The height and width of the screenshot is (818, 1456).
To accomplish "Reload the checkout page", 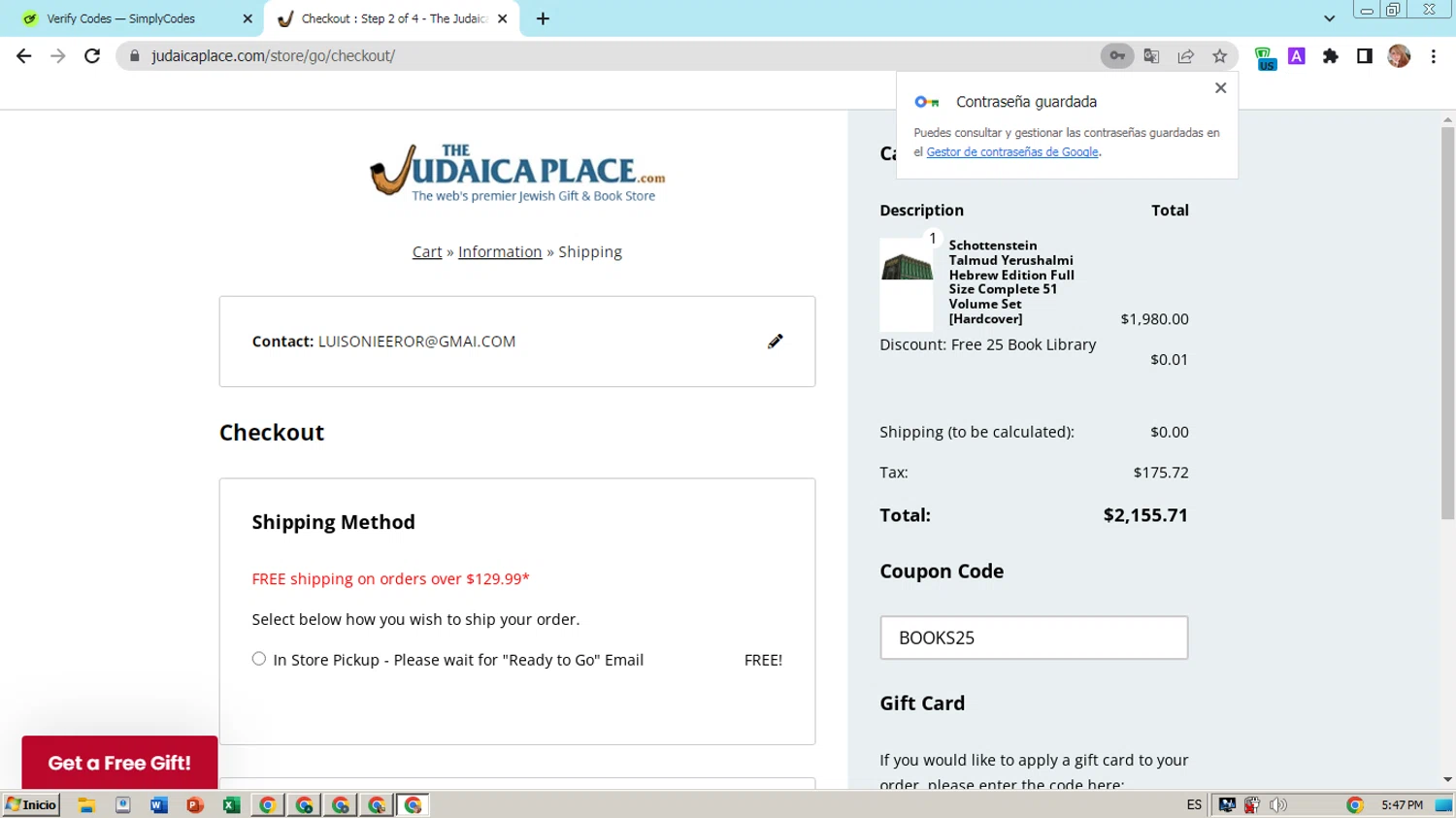I will tap(92, 56).
